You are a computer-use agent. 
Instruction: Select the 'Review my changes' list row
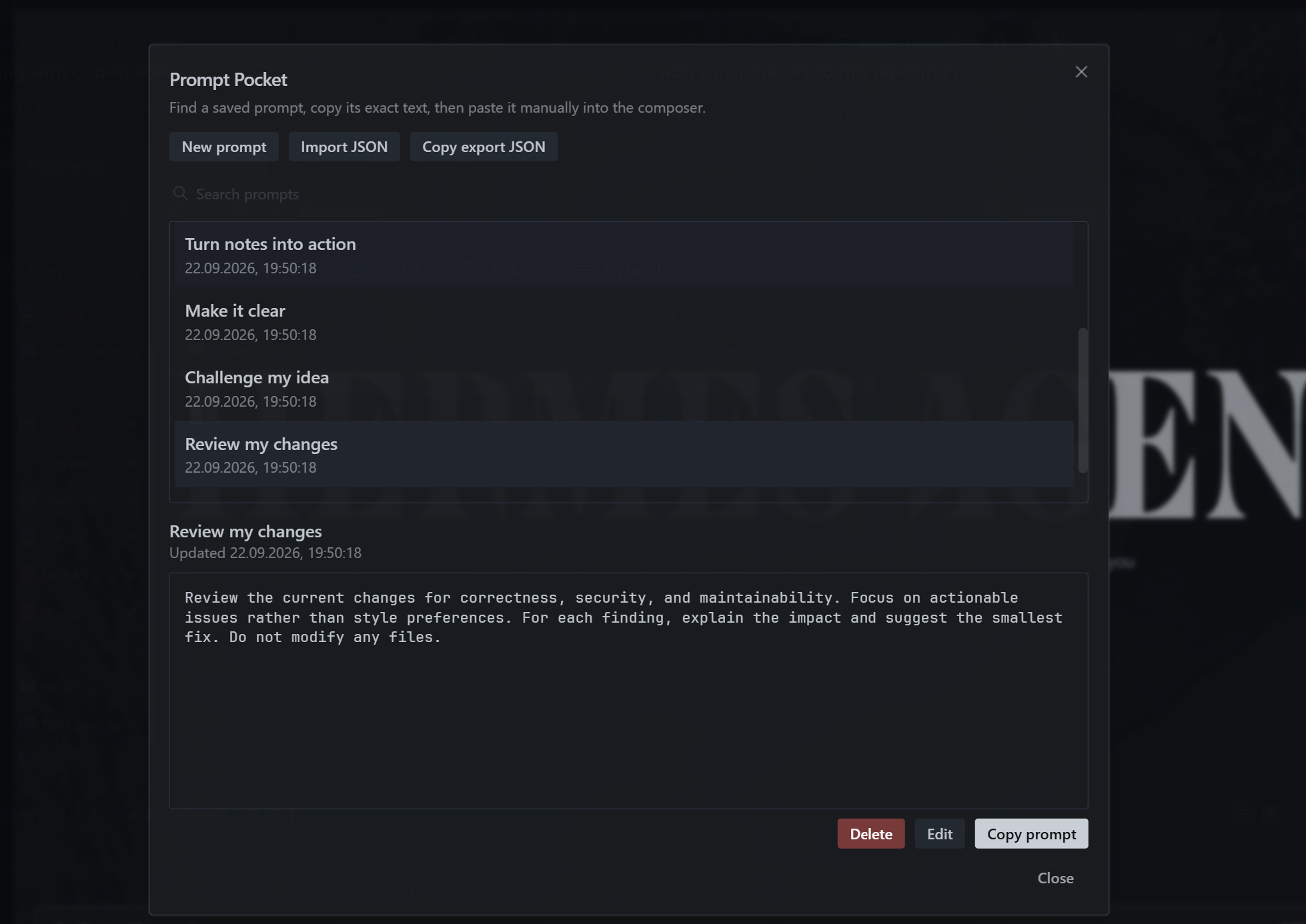(x=624, y=455)
